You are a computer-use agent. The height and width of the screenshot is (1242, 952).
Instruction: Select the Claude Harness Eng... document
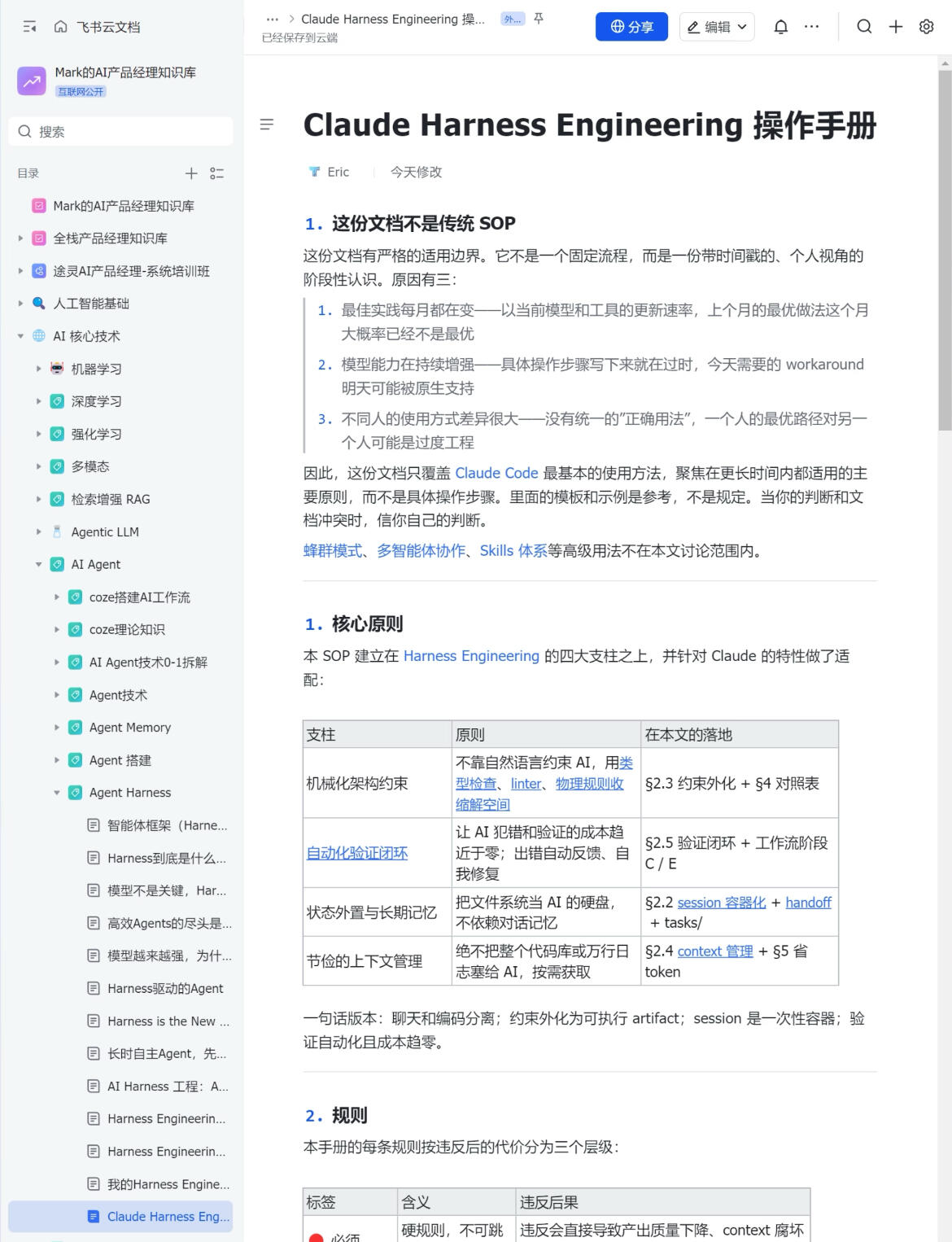[120, 1217]
